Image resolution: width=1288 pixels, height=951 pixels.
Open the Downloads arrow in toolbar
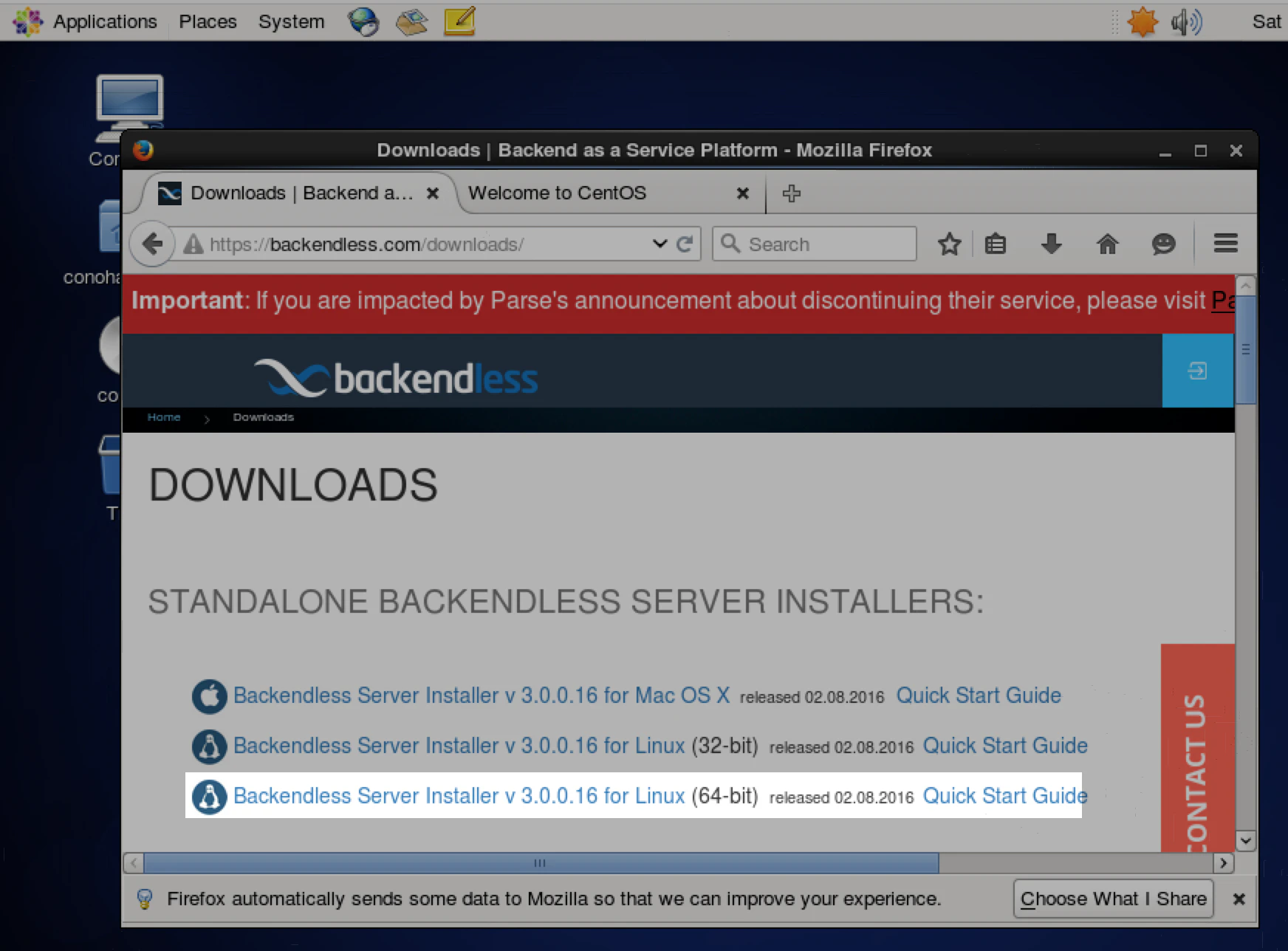pyautogui.click(x=1051, y=244)
